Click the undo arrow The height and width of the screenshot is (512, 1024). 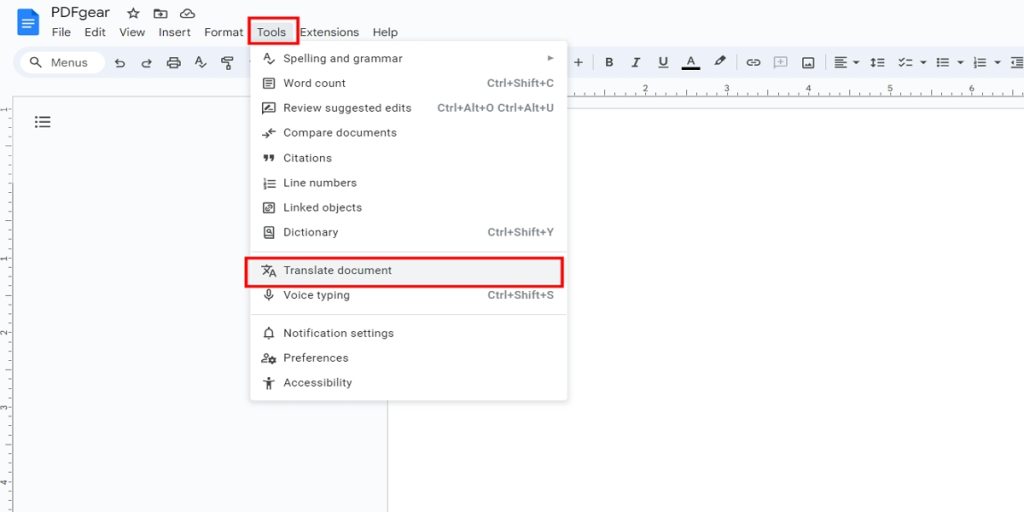(x=120, y=63)
